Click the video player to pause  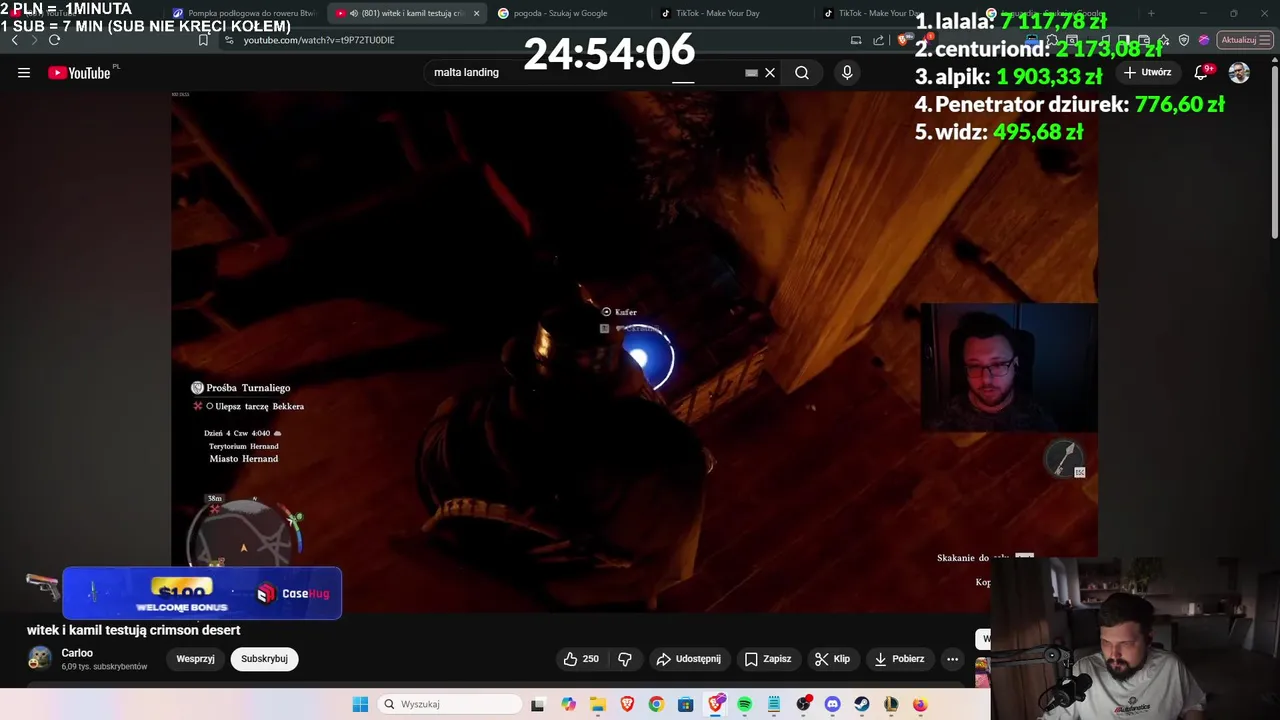pyautogui.click(x=634, y=350)
